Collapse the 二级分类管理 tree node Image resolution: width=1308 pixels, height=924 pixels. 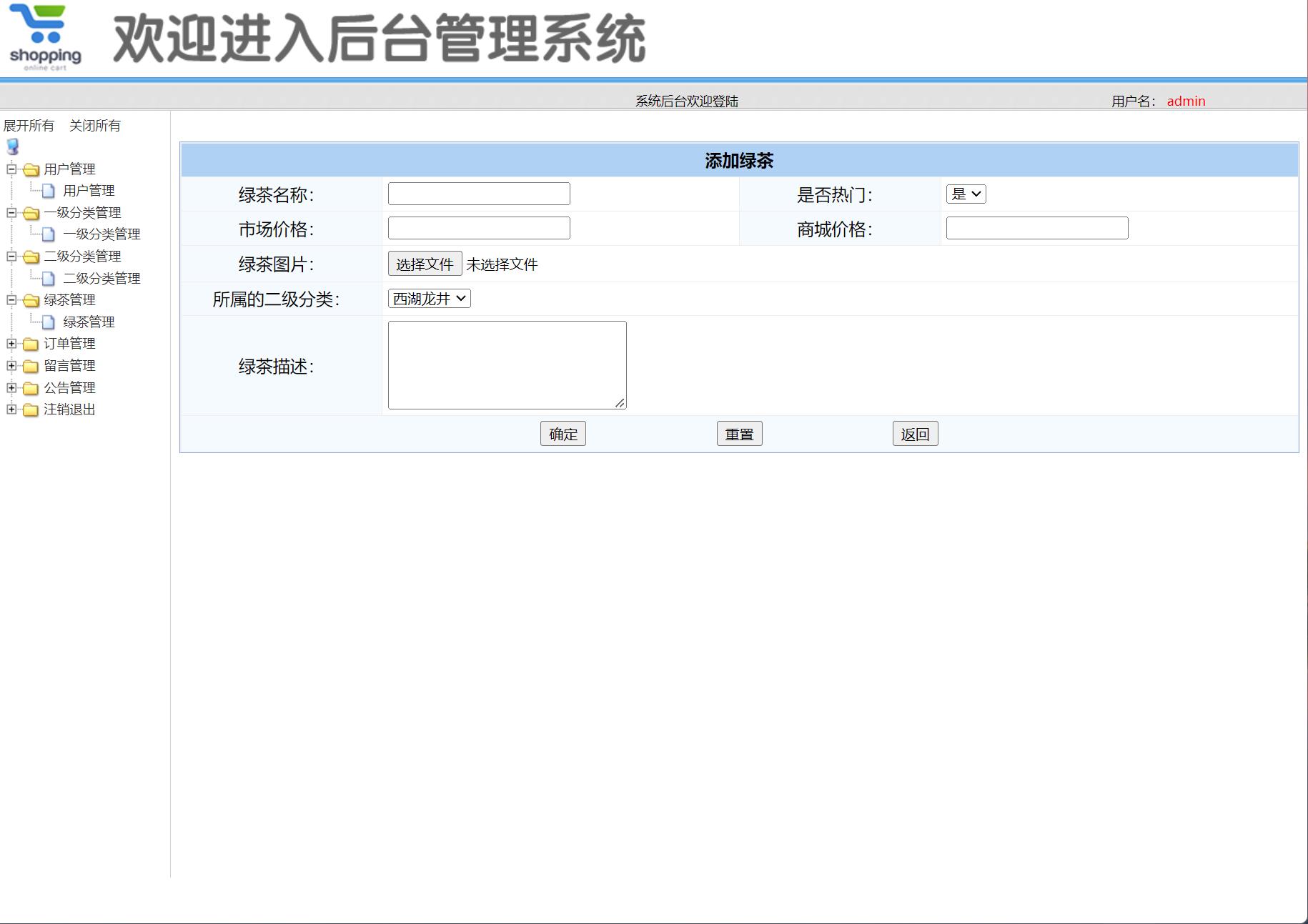[10, 256]
